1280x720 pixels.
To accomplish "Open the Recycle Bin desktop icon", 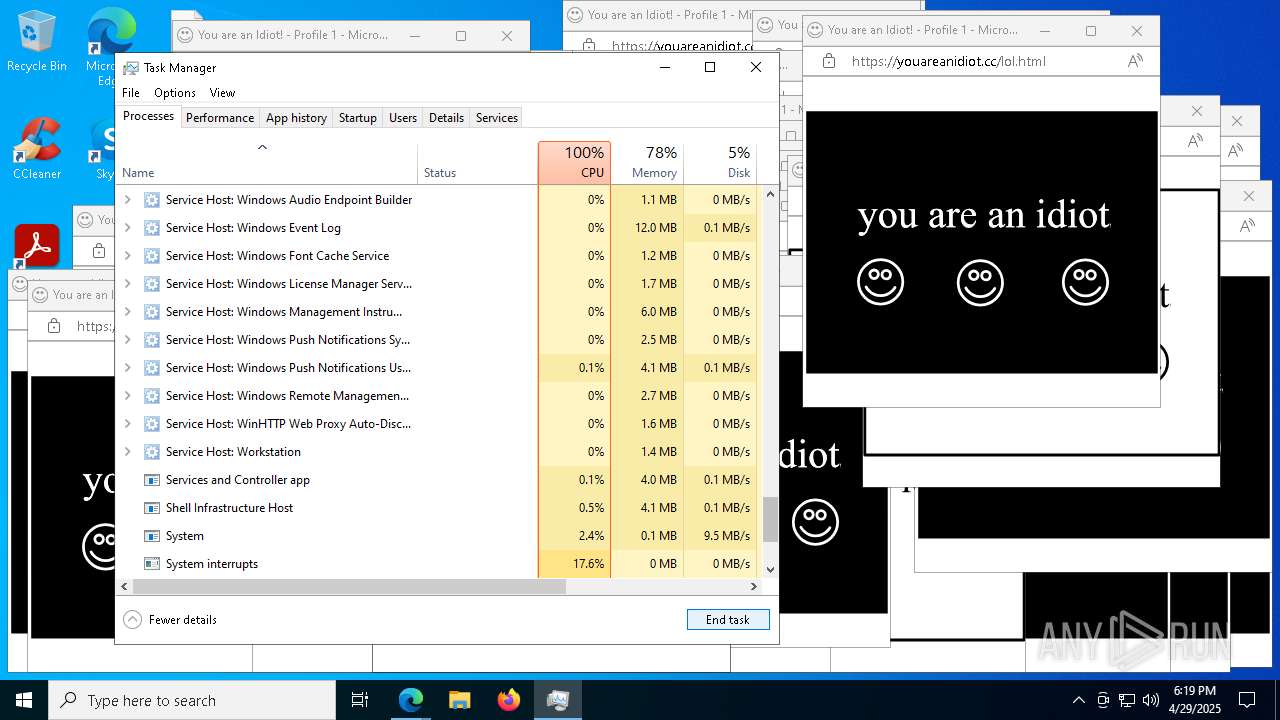I will pos(36,41).
